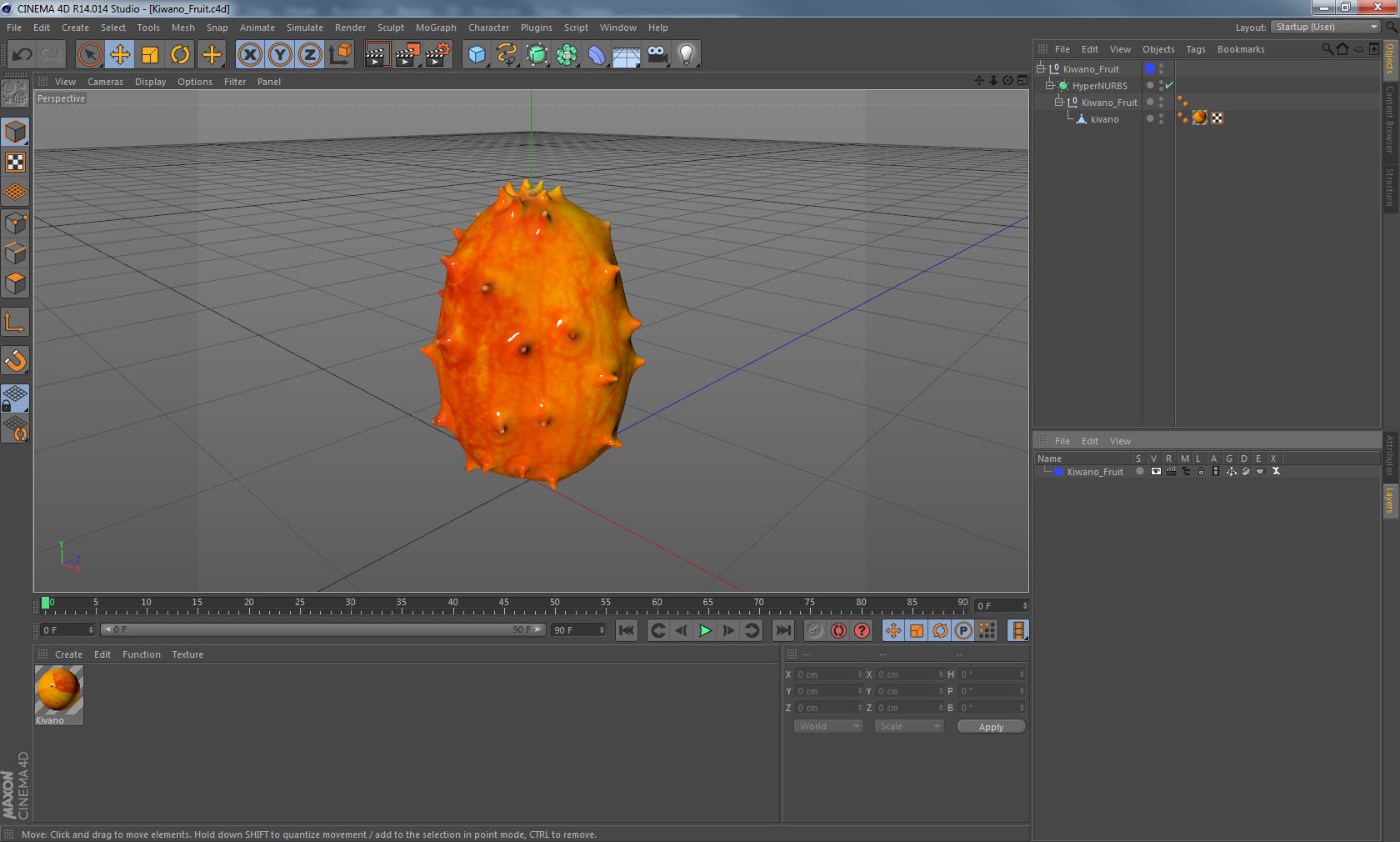Collapse the nested Kiwano_Fruit node
Screen dimensions: 1400x842
[x=1059, y=102]
